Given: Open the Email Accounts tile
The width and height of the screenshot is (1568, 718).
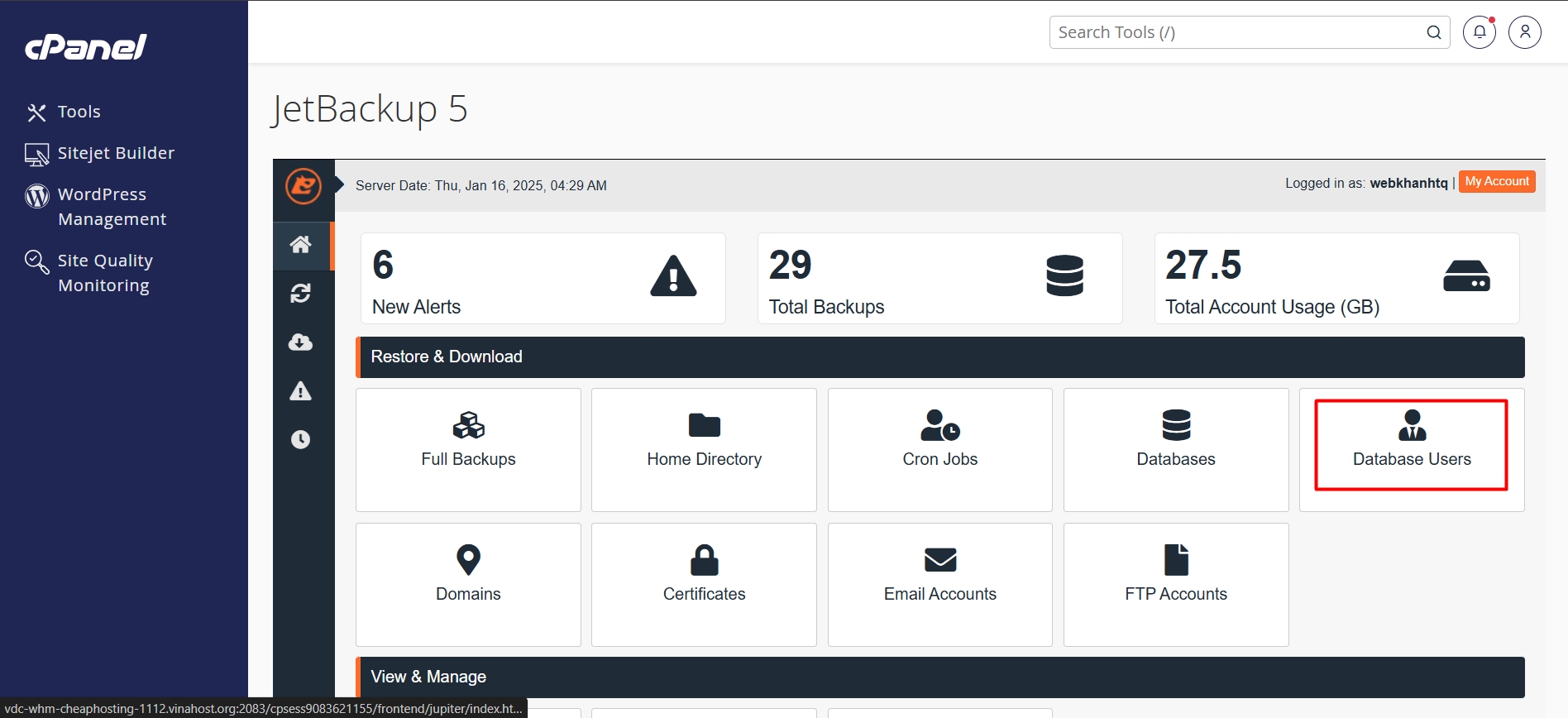Looking at the screenshot, I should [x=939, y=584].
